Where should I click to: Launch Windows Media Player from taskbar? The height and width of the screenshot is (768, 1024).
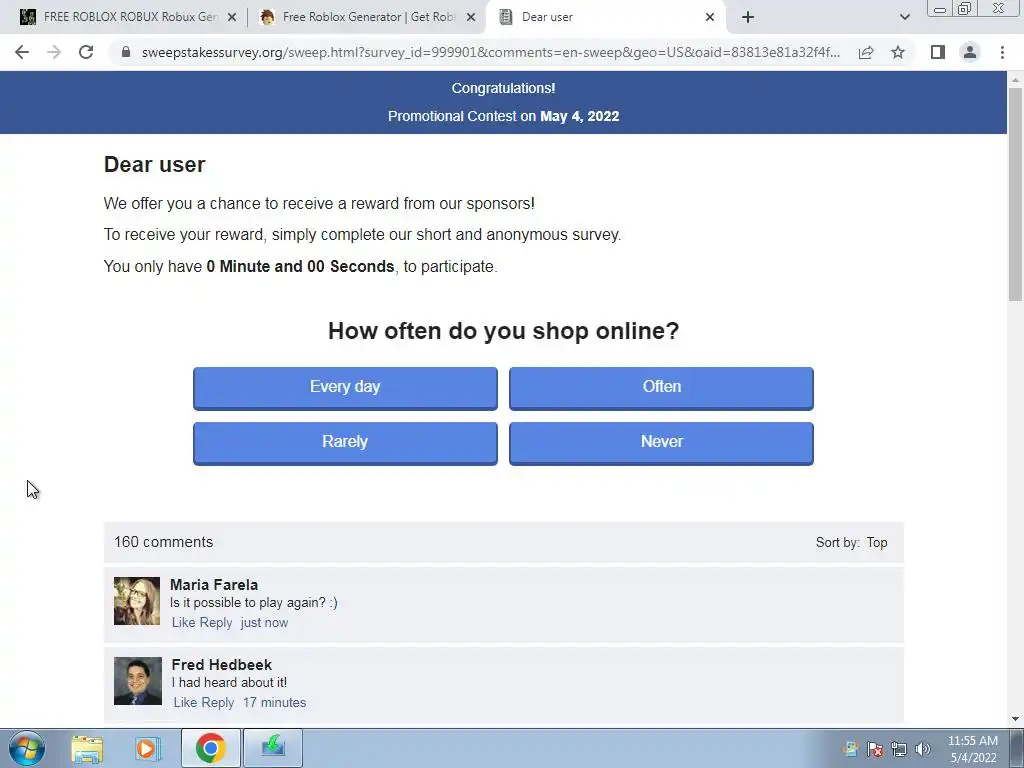click(x=148, y=748)
